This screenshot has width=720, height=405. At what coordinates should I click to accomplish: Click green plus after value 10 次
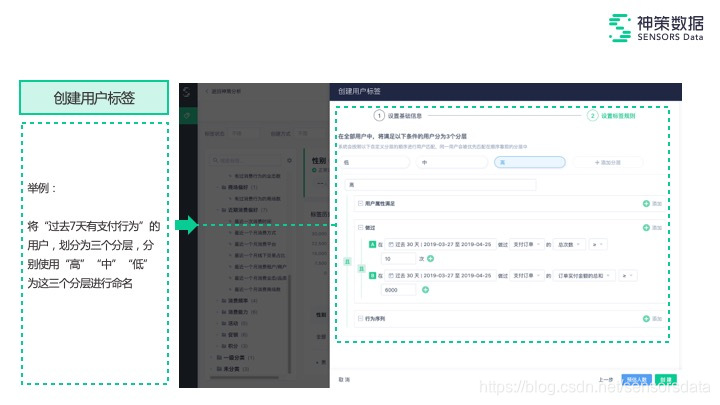(430, 259)
